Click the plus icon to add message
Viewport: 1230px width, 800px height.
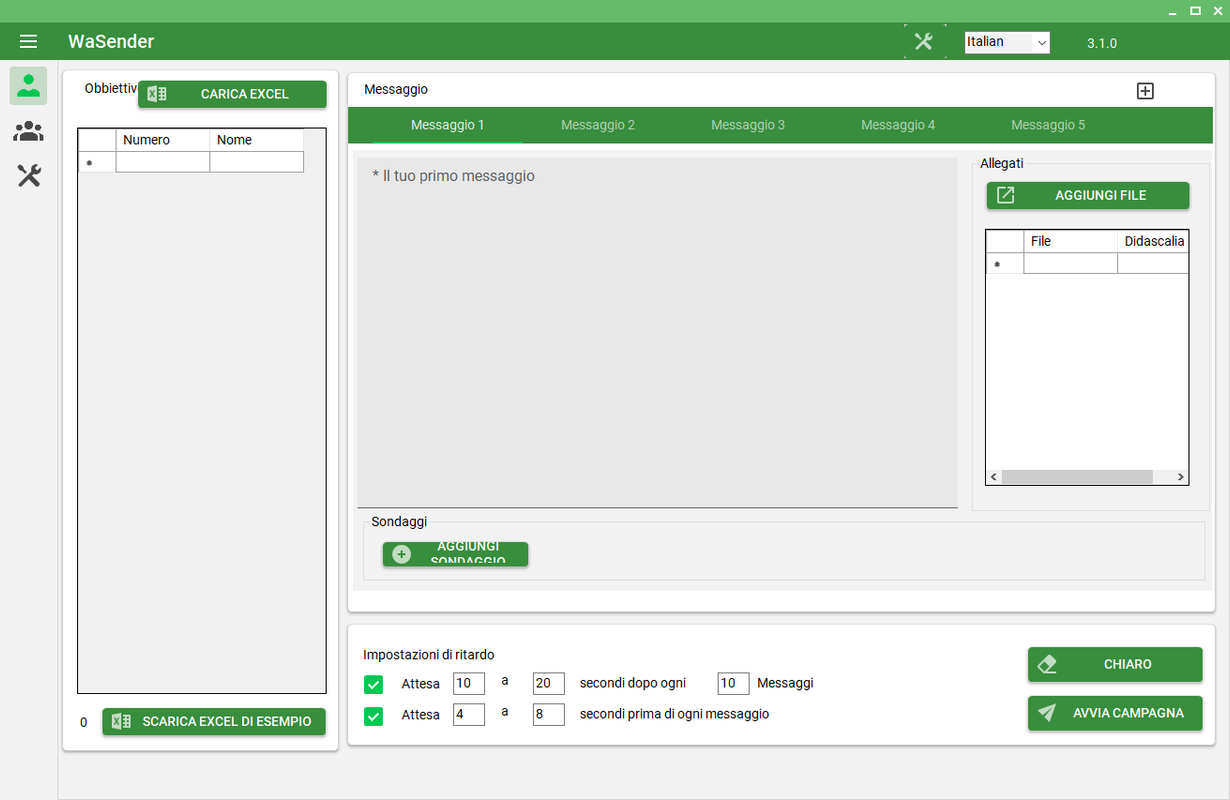click(x=1146, y=91)
